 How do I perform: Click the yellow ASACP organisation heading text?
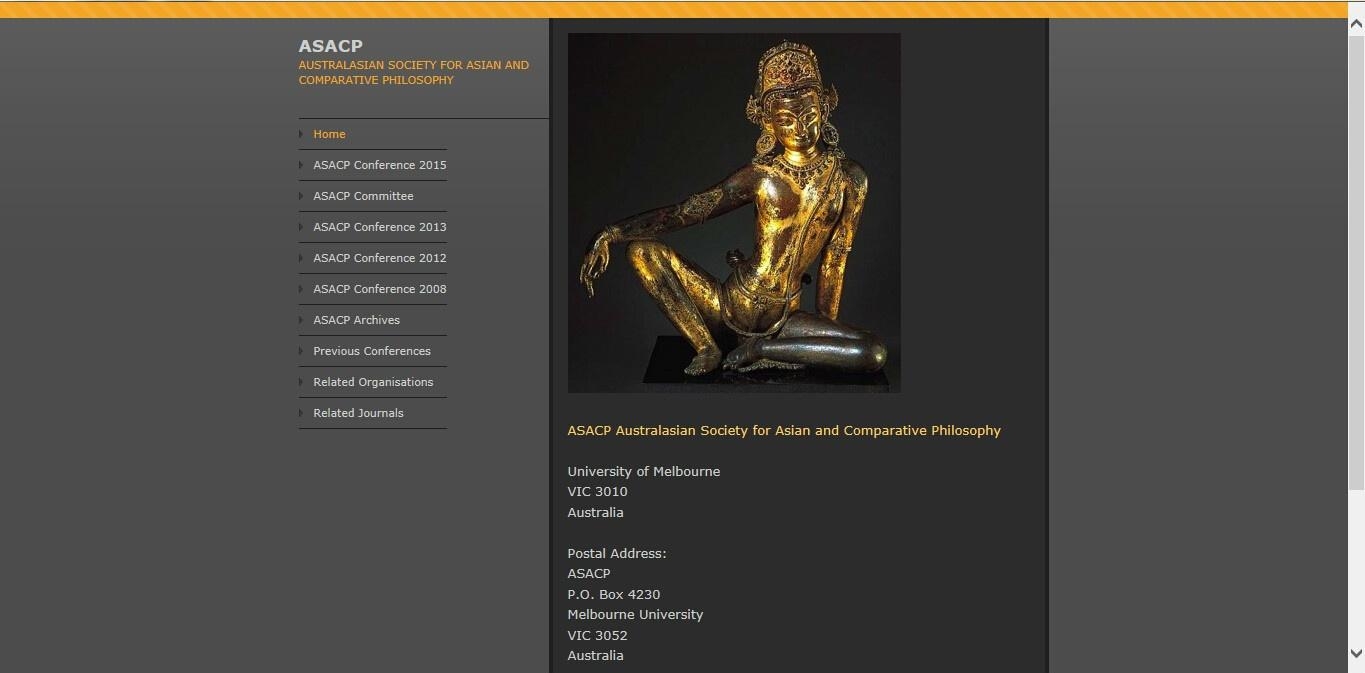pyautogui.click(x=784, y=431)
